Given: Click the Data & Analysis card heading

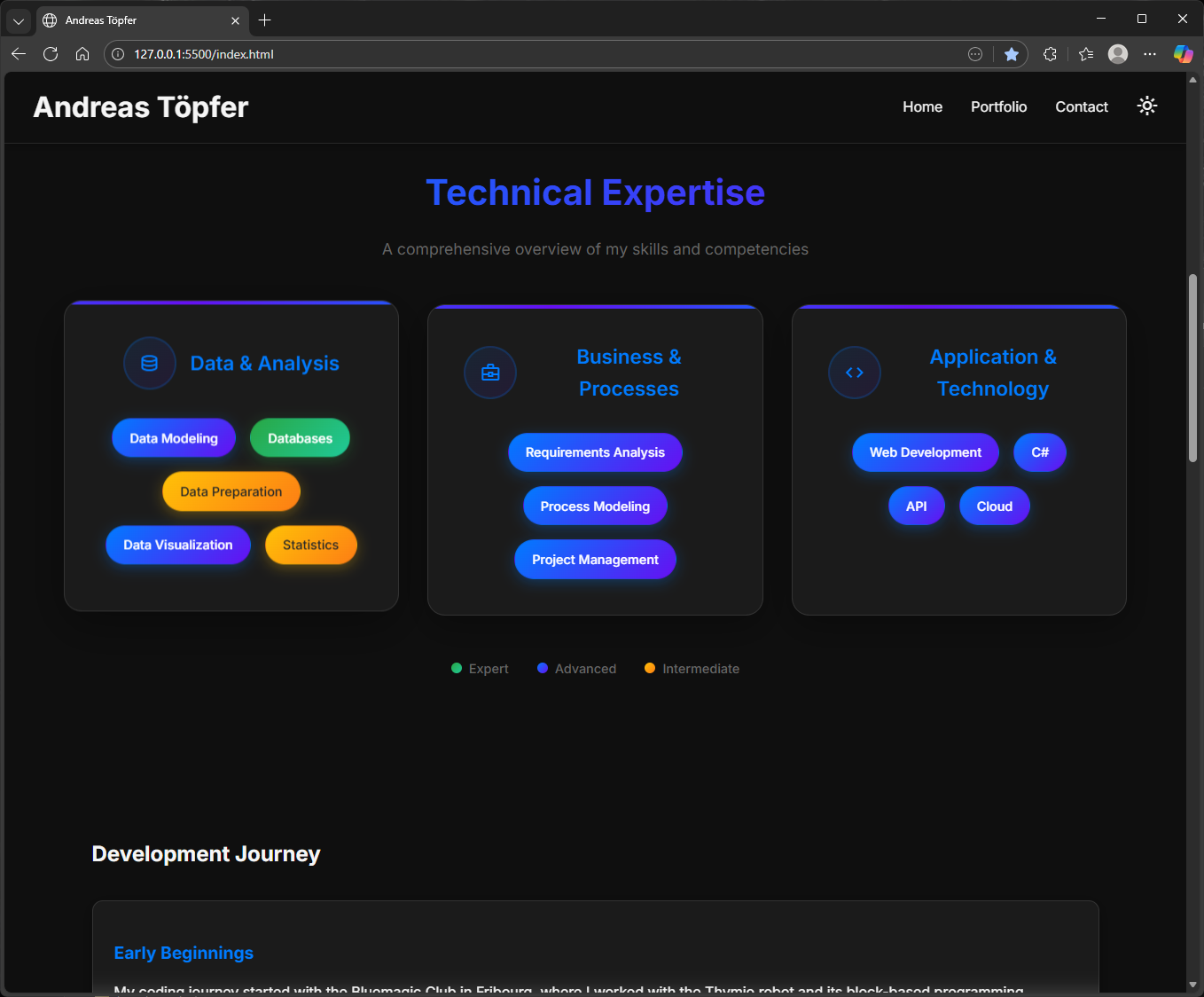Looking at the screenshot, I should tap(265, 364).
